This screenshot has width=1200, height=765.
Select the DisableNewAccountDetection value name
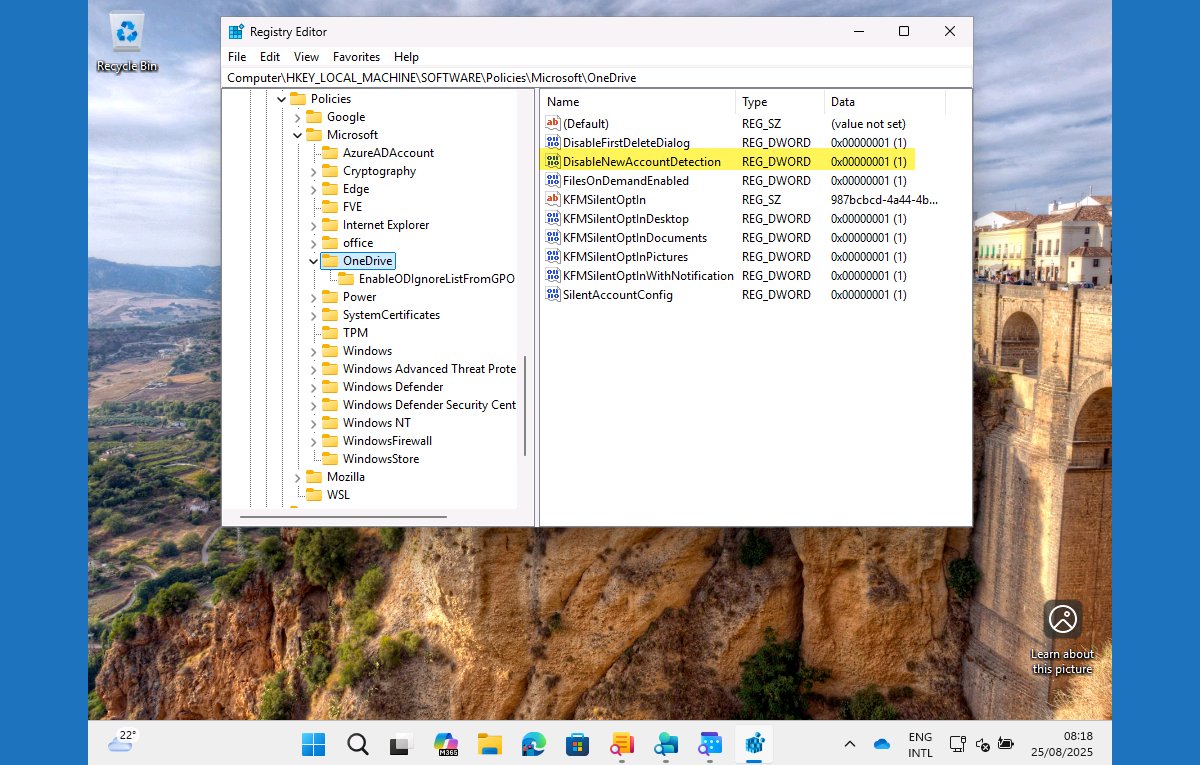coord(642,162)
